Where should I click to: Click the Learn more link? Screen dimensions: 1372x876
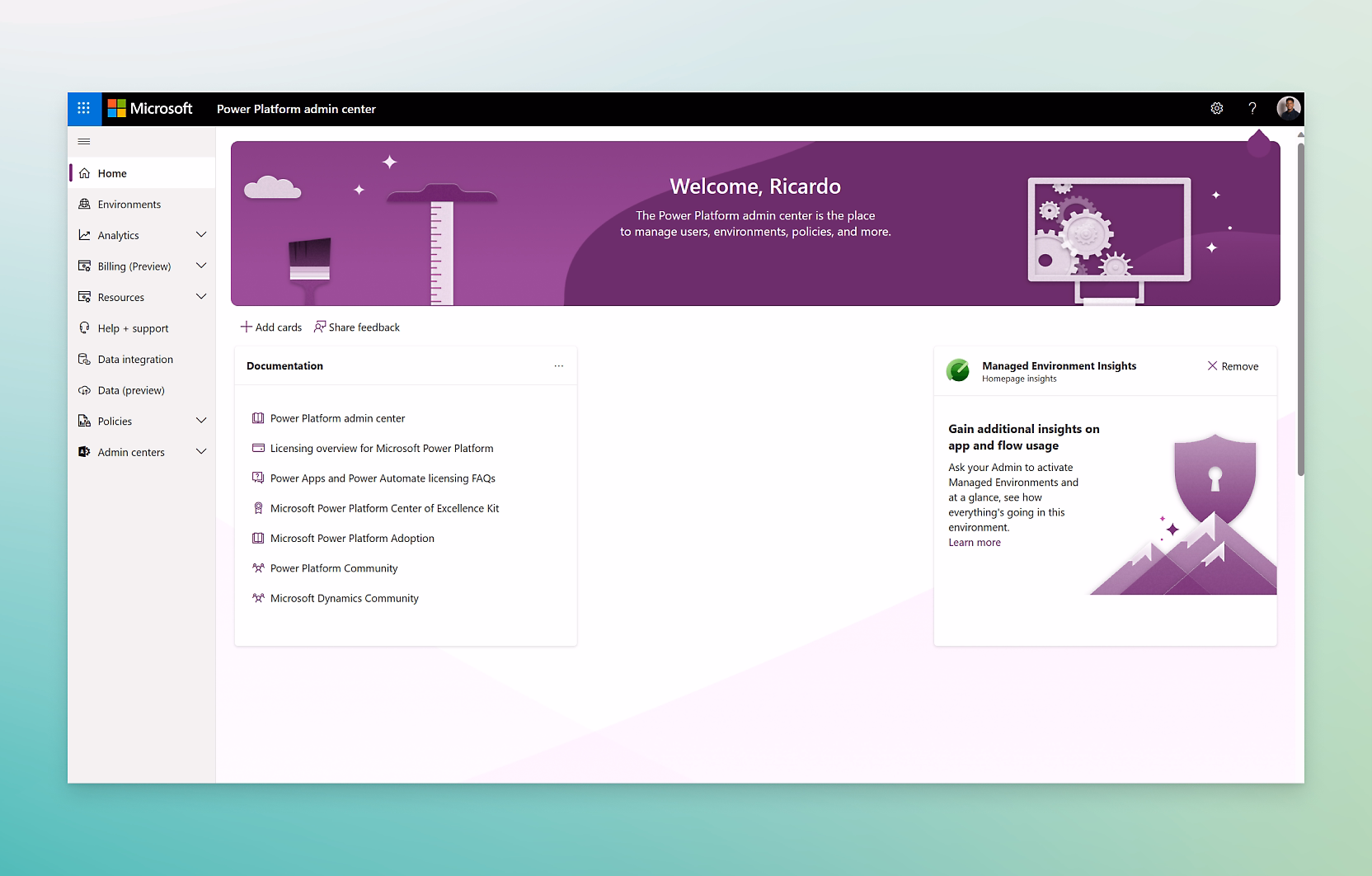click(x=974, y=542)
